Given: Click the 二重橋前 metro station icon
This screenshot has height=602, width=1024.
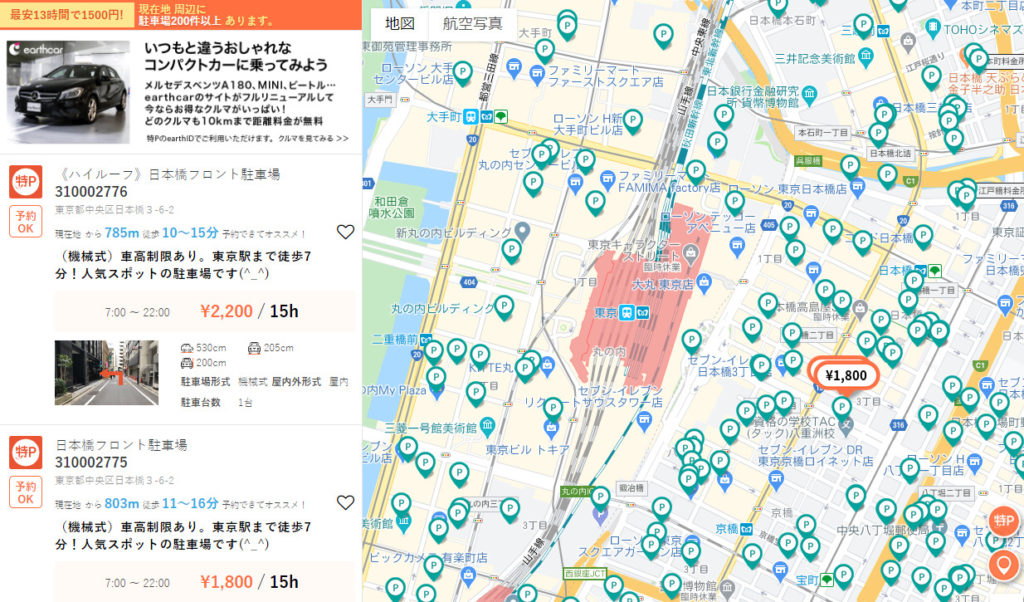Looking at the screenshot, I should coord(426,340).
